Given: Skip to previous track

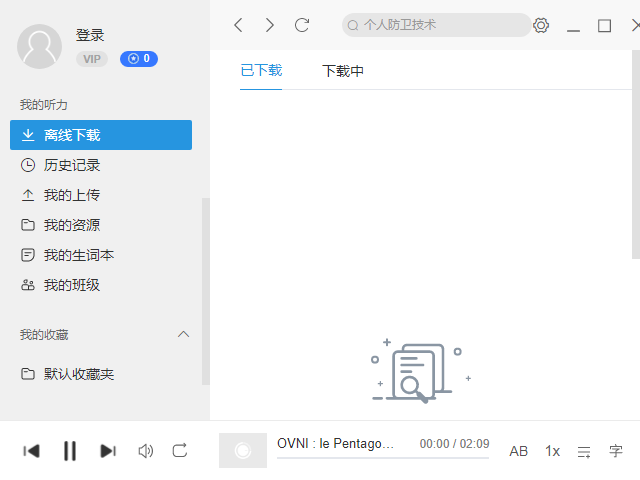Looking at the screenshot, I should [x=31, y=451].
